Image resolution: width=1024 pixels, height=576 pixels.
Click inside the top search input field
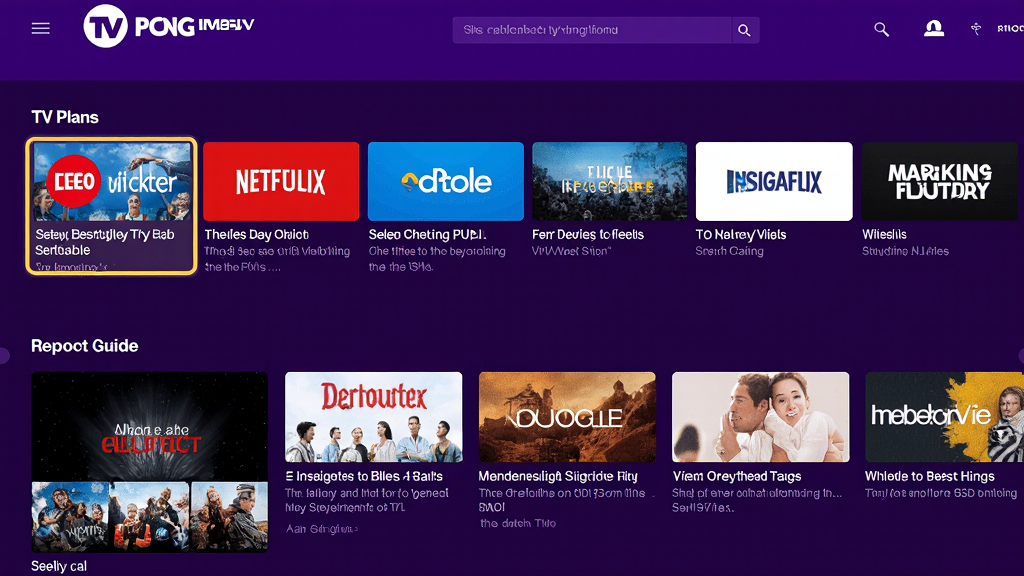click(x=590, y=30)
